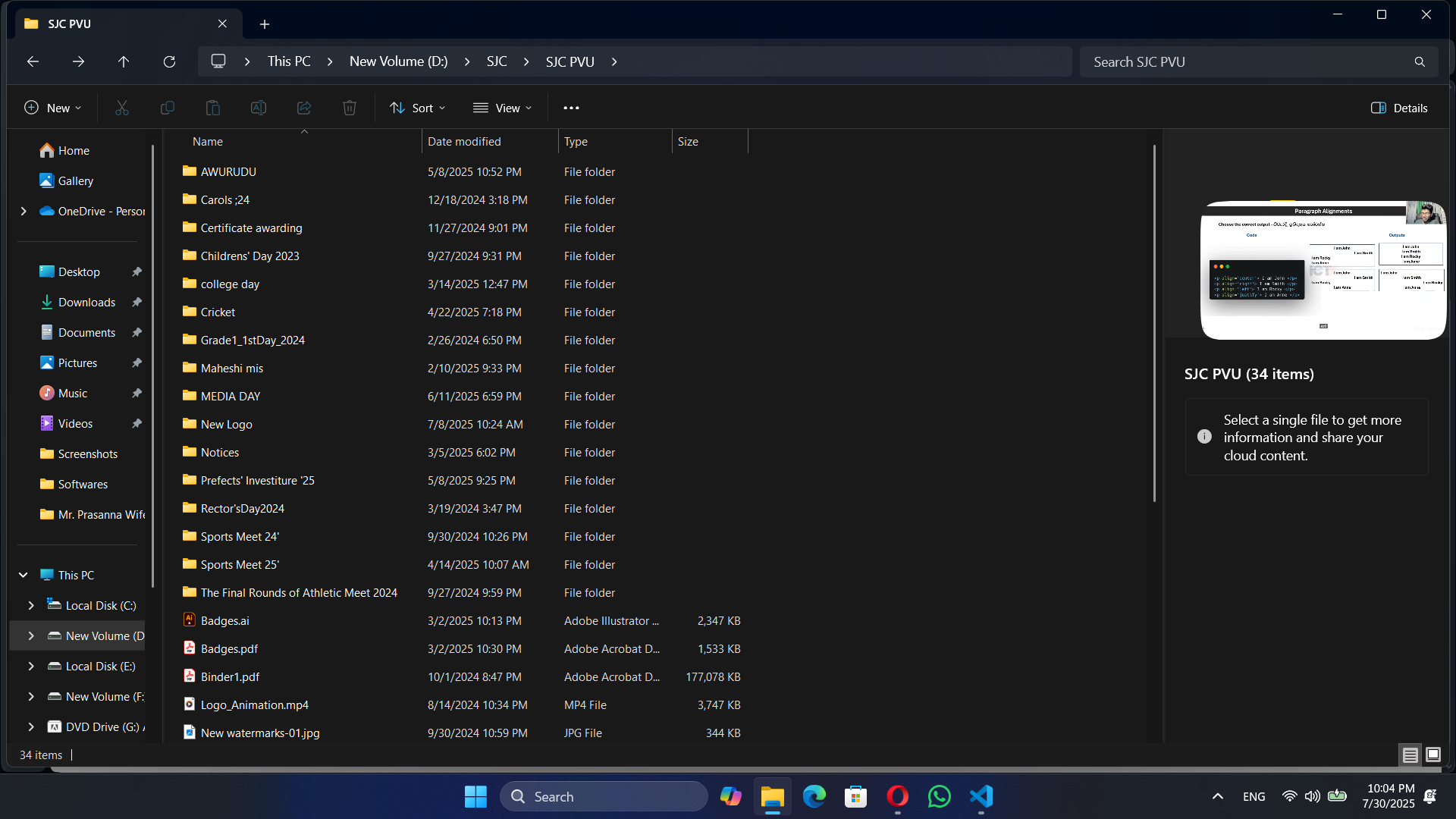Click the Refresh icon beside address bar
The width and height of the screenshot is (1456, 819).
(x=169, y=61)
